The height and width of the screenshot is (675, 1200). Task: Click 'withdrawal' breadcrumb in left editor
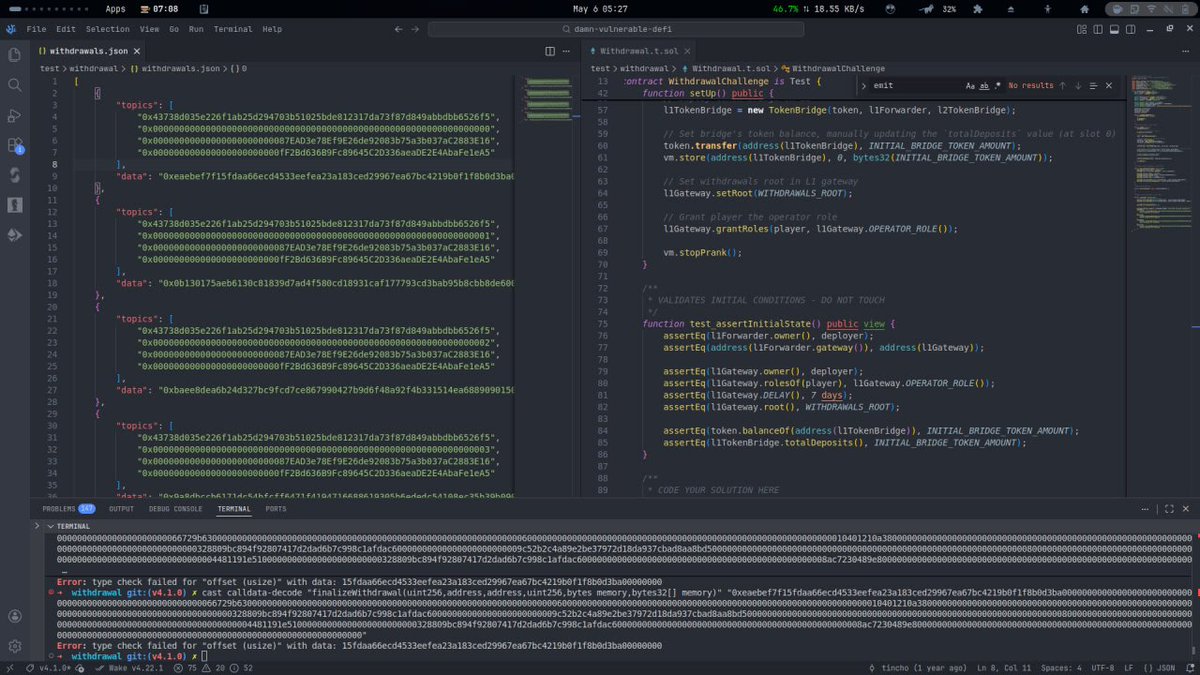click(94, 69)
